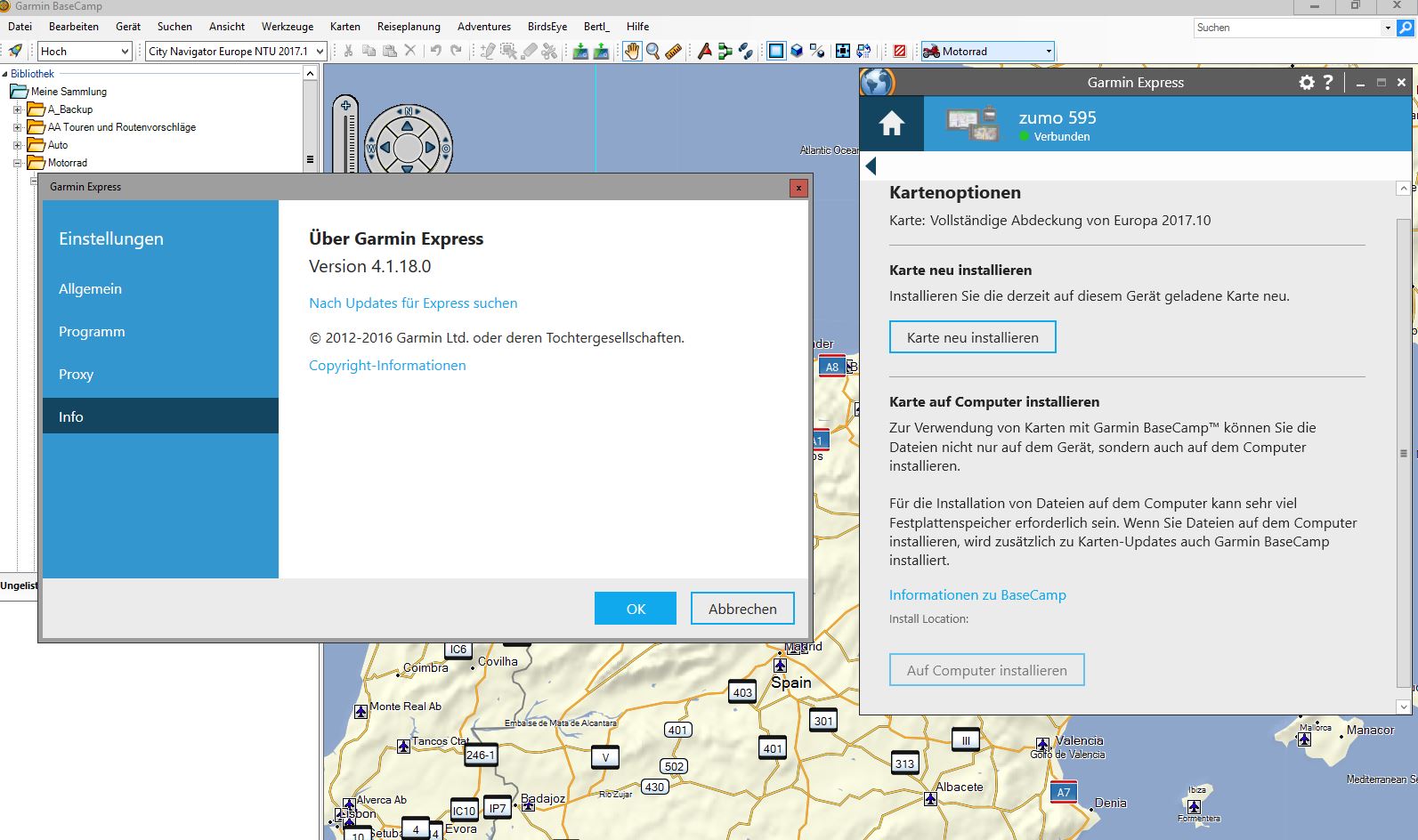Open the map detail level dropdown 'Hoch'
1418x840 pixels.
(x=85, y=52)
